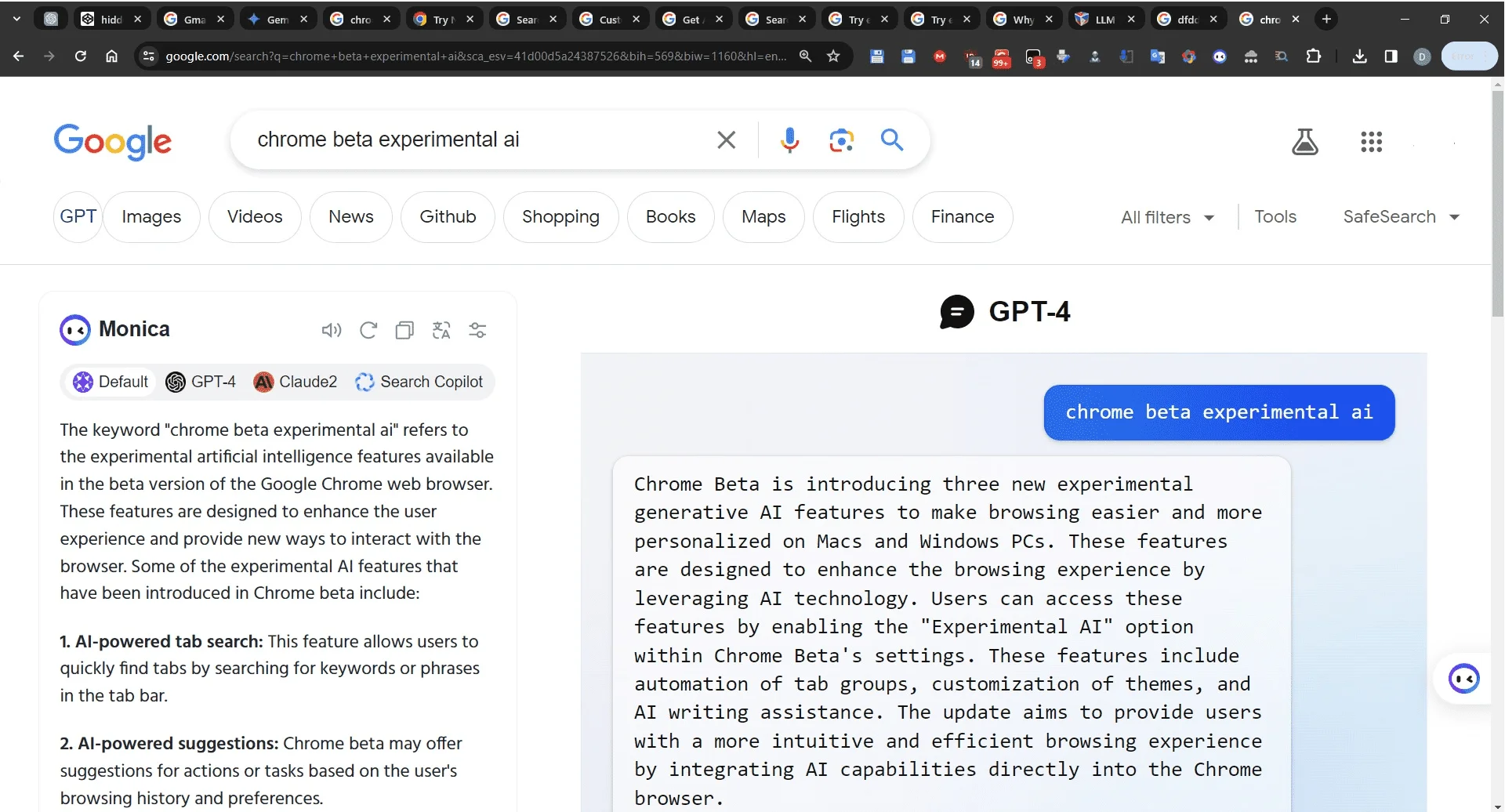Bookmark this page with the star
The width and height of the screenshot is (1505, 812).
click(833, 56)
